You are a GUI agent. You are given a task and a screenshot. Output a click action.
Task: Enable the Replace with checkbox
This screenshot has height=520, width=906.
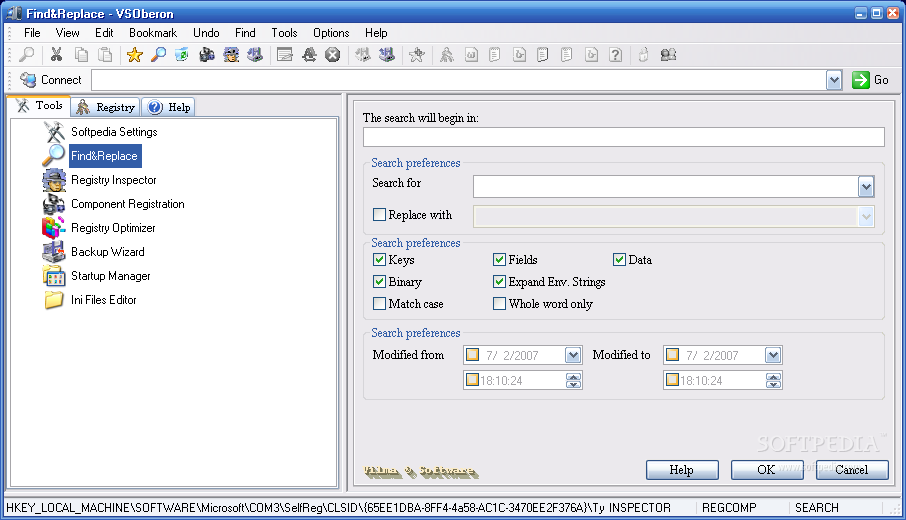379,214
